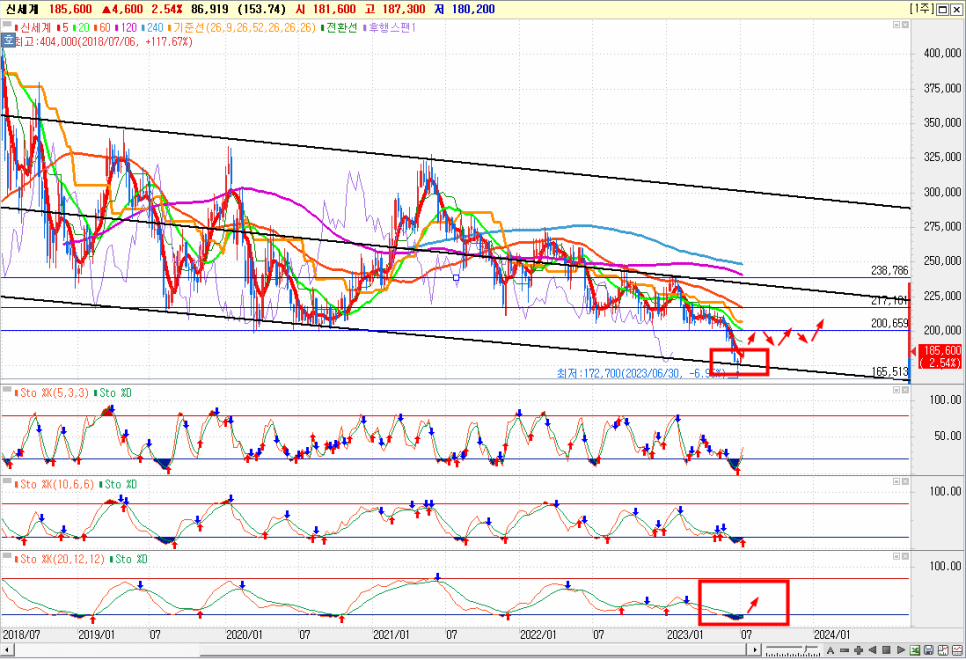Click the blue '호' badge at chart's left edge

[8, 40]
